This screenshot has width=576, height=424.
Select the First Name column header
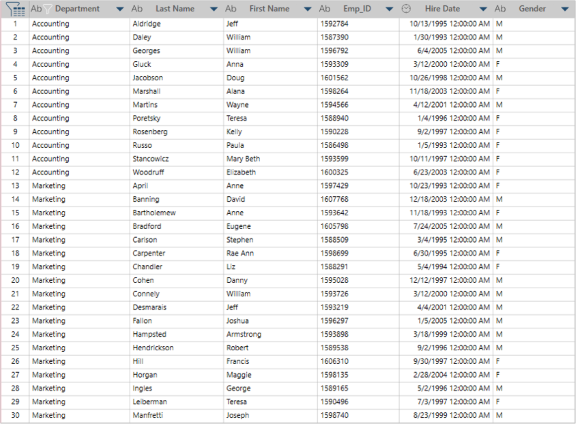(x=269, y=8)
